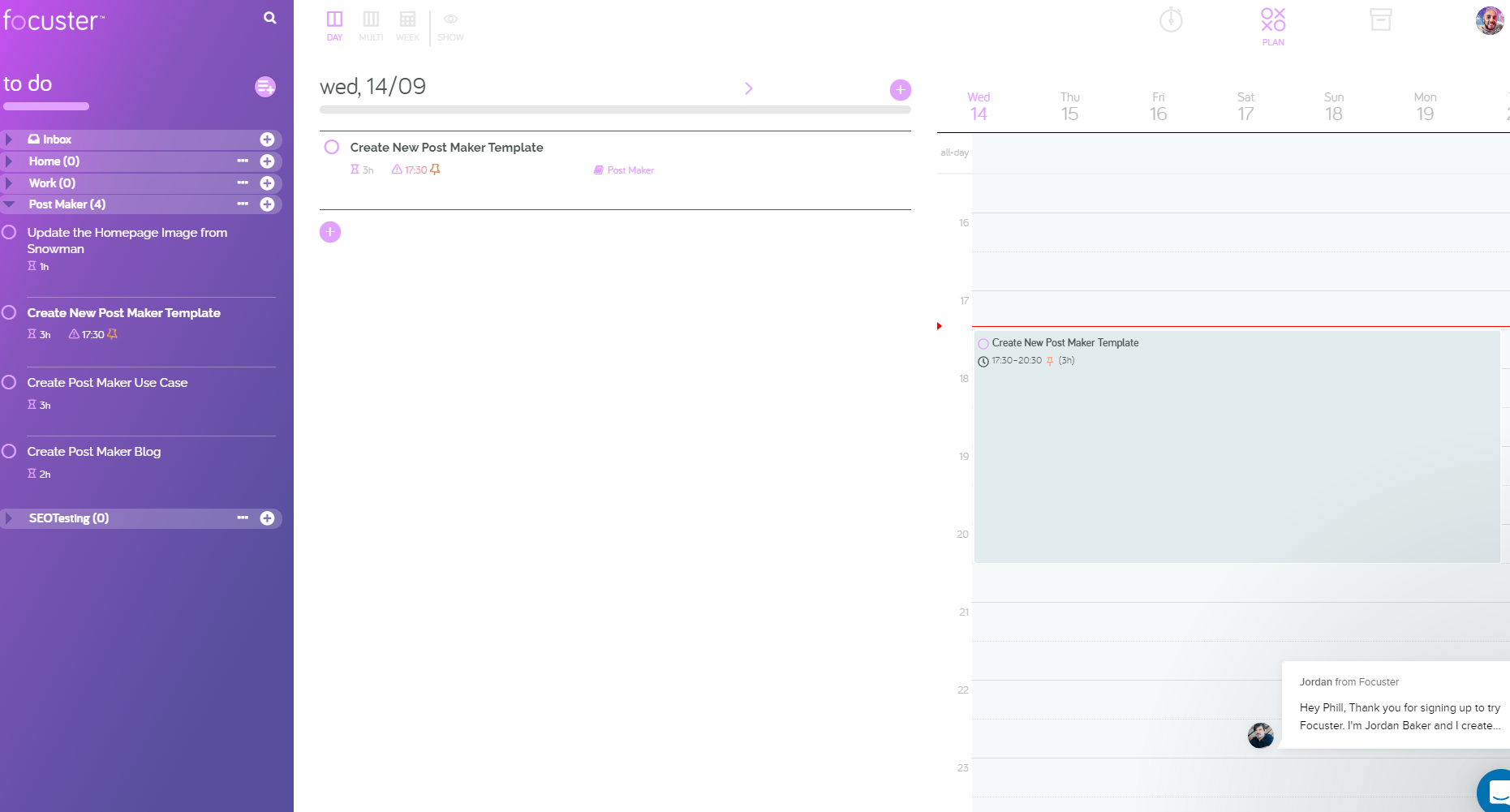Expand the Work (0) list
Image resolution: width=1510 pixels, height=812 pixels.
[9, 183]
